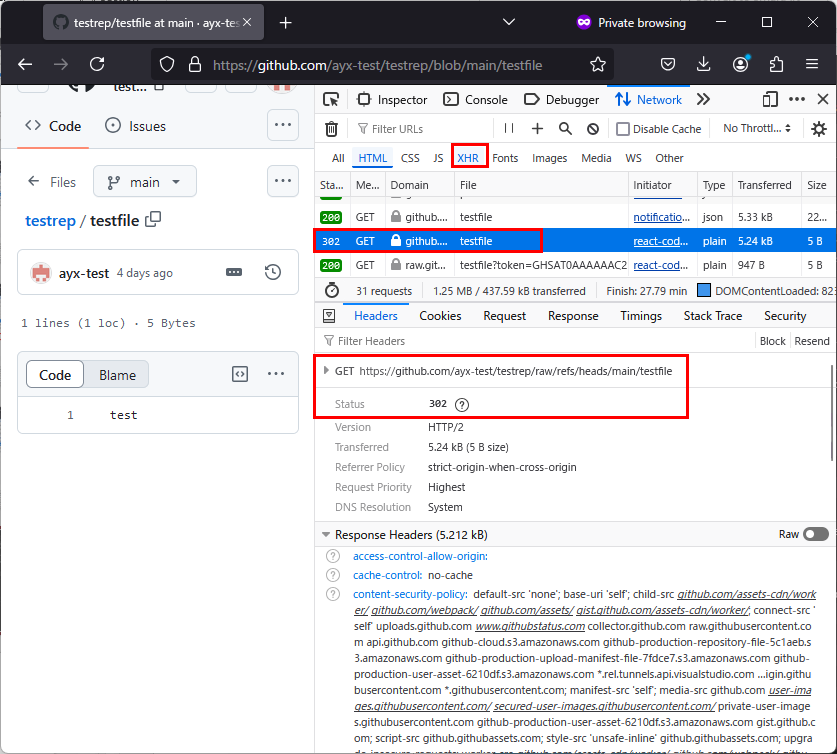Open network search with magnifier icon

(565, 129)
